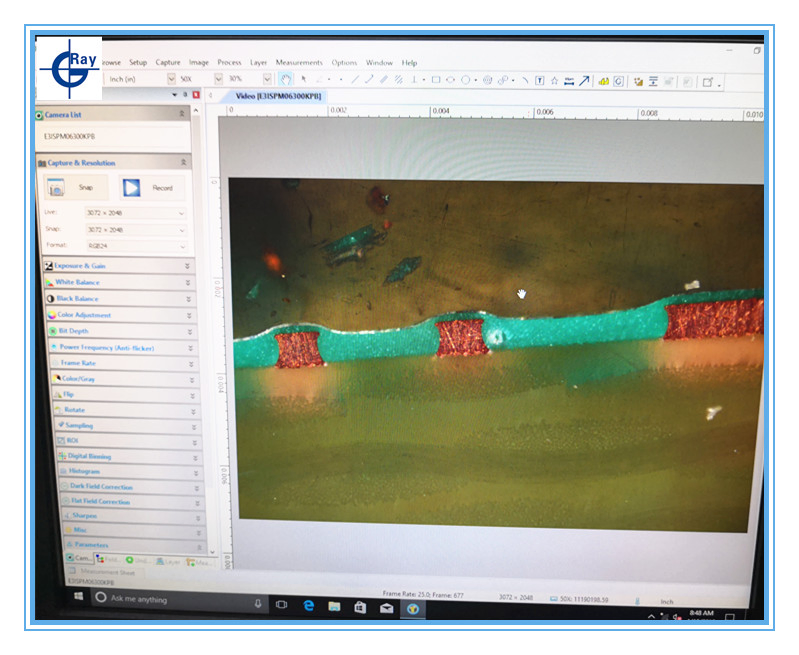Open the Capture menu
This screenshot has height=655, width=799.
coord(168,62)
